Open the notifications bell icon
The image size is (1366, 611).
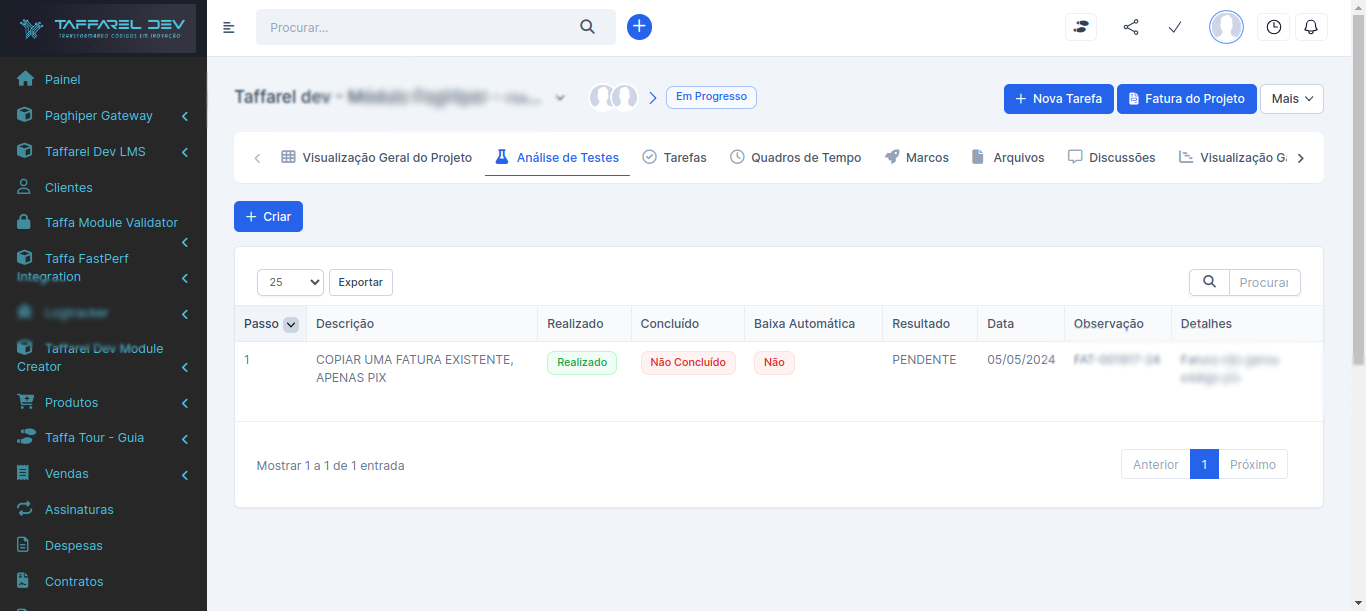click(1311, 28)
